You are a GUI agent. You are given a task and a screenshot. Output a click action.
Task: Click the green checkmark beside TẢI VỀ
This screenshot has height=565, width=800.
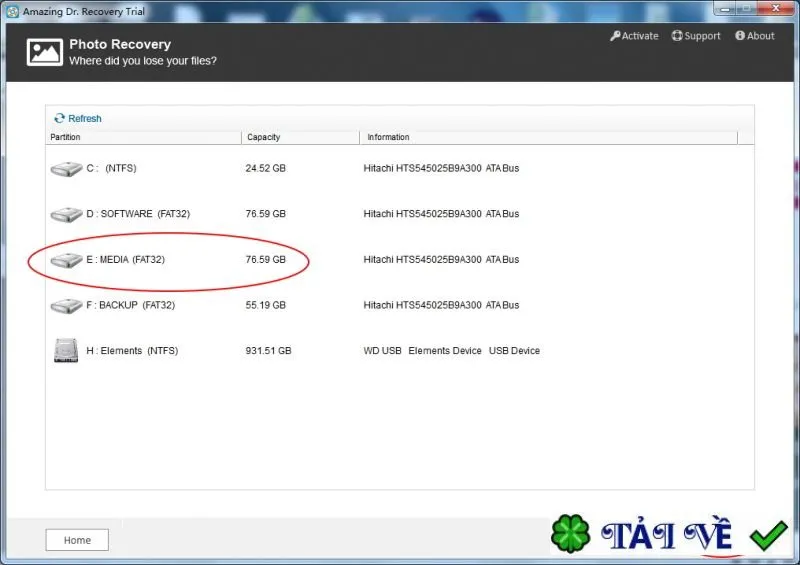click(x=768, y=535)
